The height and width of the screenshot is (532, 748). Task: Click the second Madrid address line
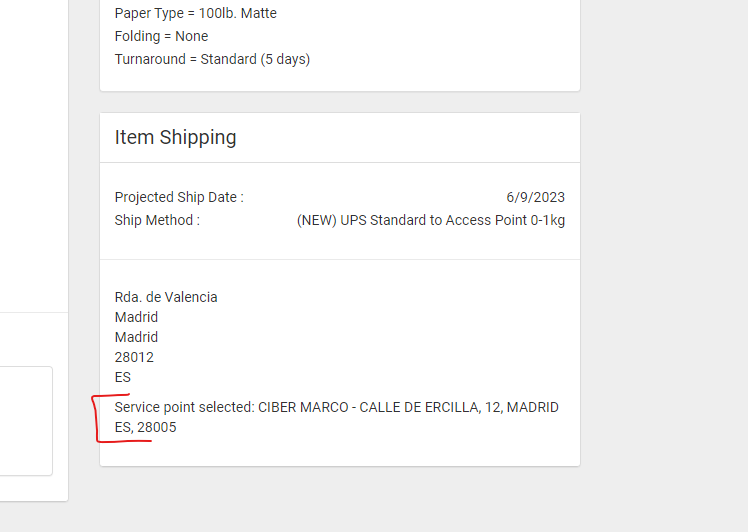[x=136, y=337]
